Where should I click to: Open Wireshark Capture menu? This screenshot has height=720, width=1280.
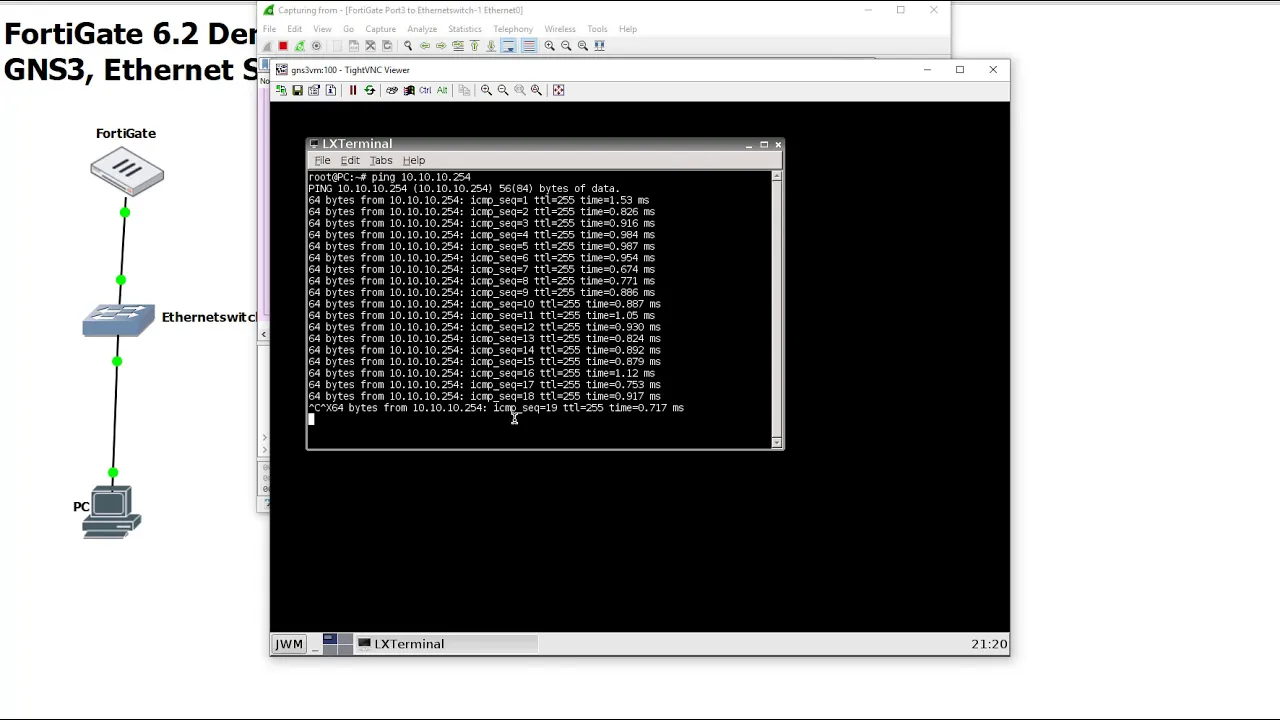coord(380,29)
